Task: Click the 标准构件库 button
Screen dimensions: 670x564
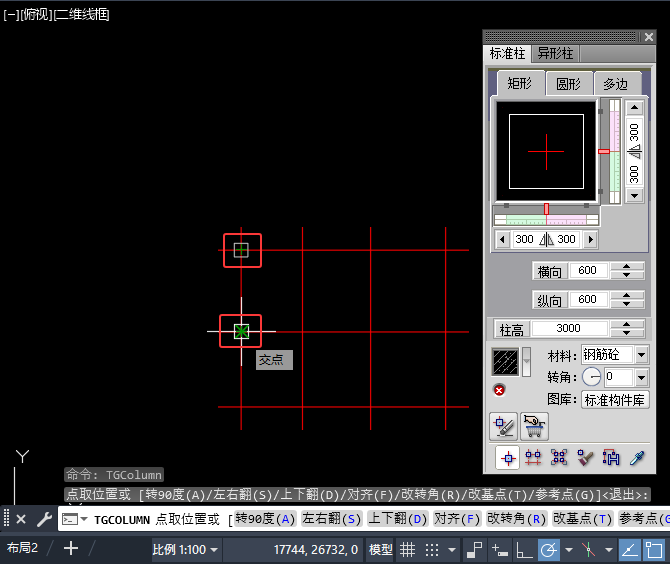Action: (614, 400)
